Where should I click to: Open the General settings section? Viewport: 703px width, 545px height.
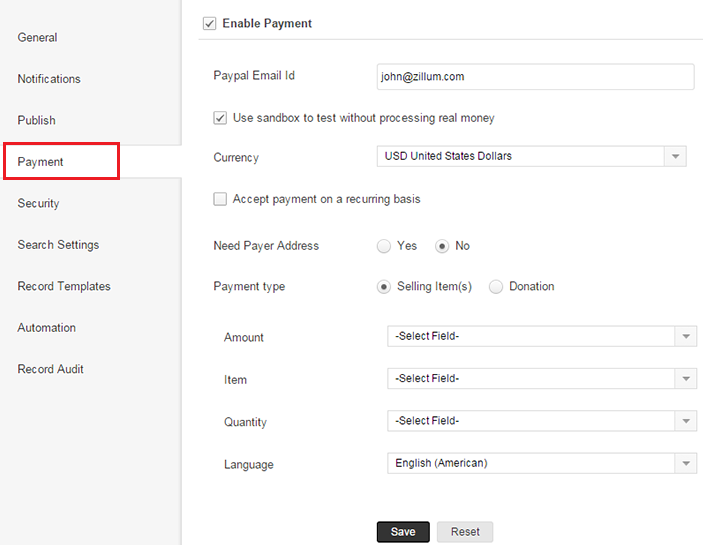coord(38,38)
